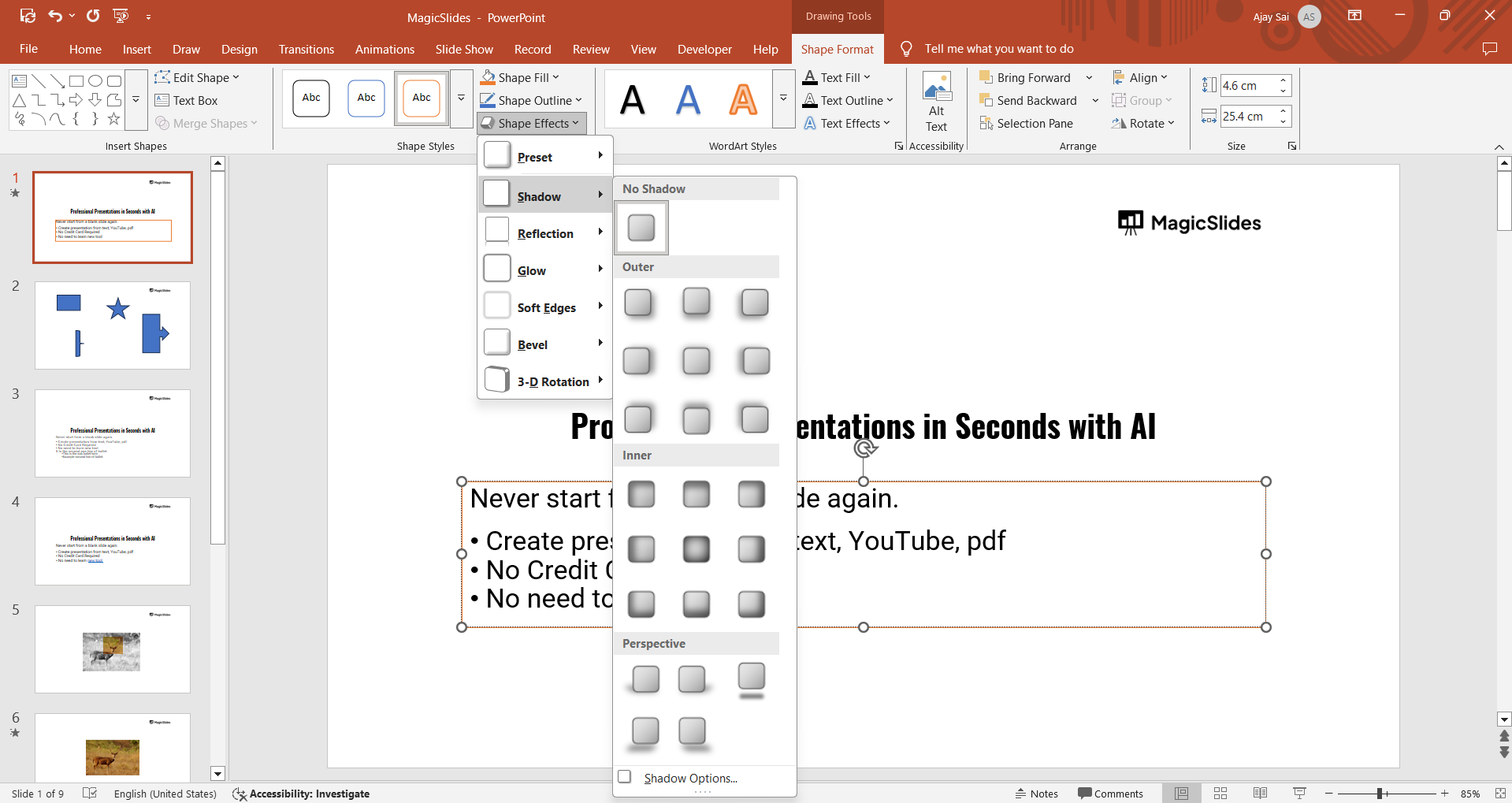
Task: Open the Rotate dropdown
Action: click(x=1143, y=123)
